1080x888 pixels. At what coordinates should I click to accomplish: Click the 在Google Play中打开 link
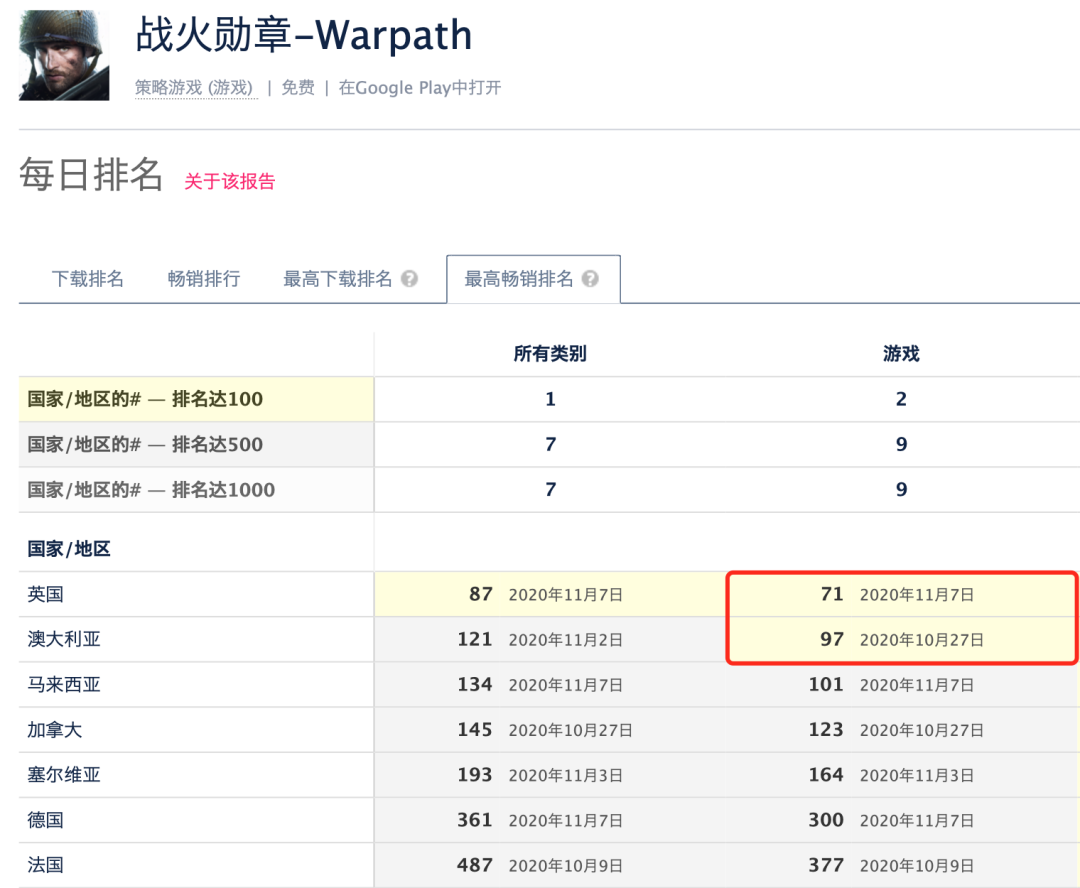click(420, 87)
